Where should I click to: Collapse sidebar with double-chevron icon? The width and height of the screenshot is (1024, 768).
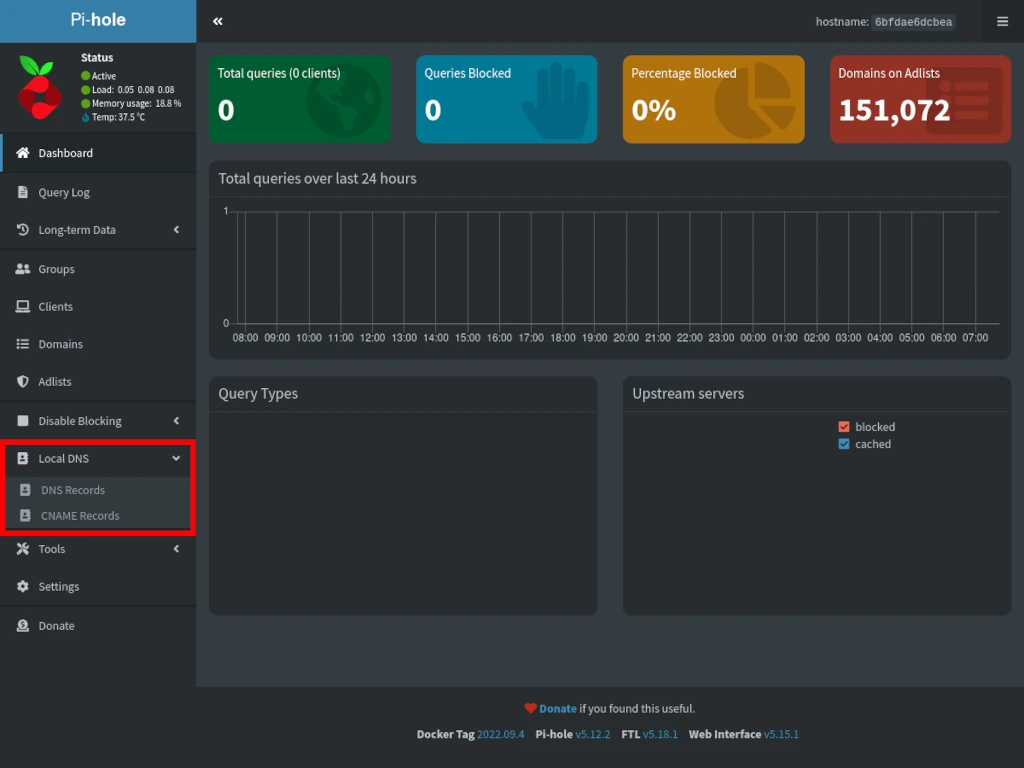click(x=217, y=22)
